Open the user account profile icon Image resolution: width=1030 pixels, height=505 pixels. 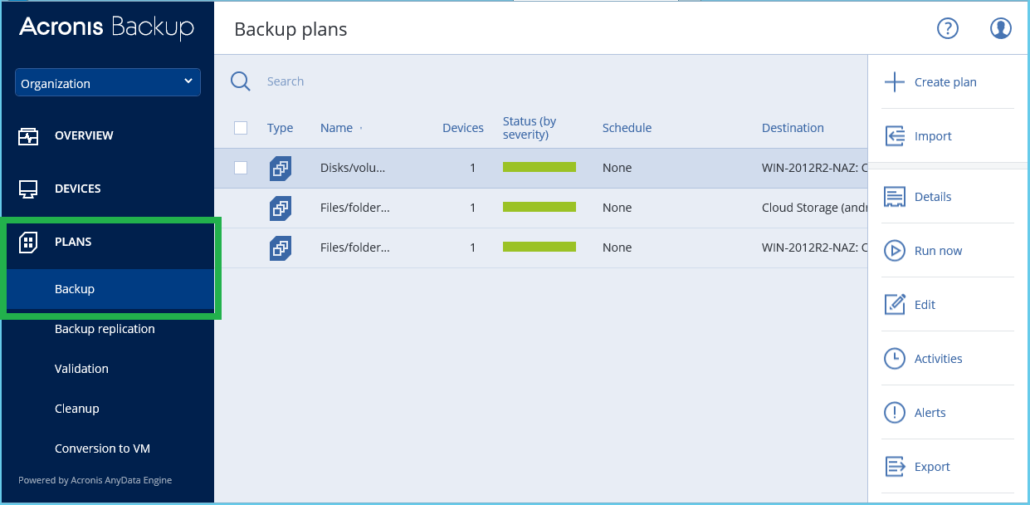[x=1000, y=28]
